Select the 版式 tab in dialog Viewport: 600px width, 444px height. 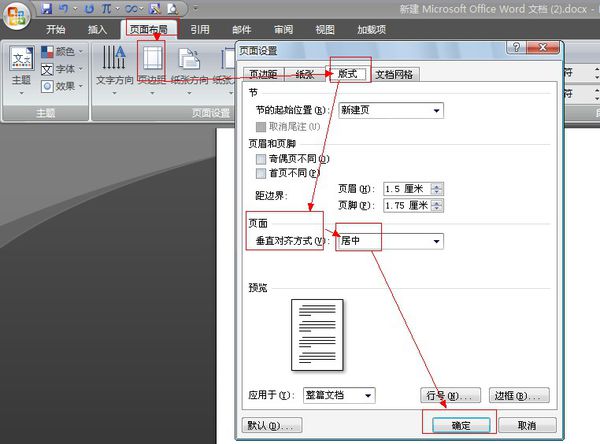pos(347,73)
